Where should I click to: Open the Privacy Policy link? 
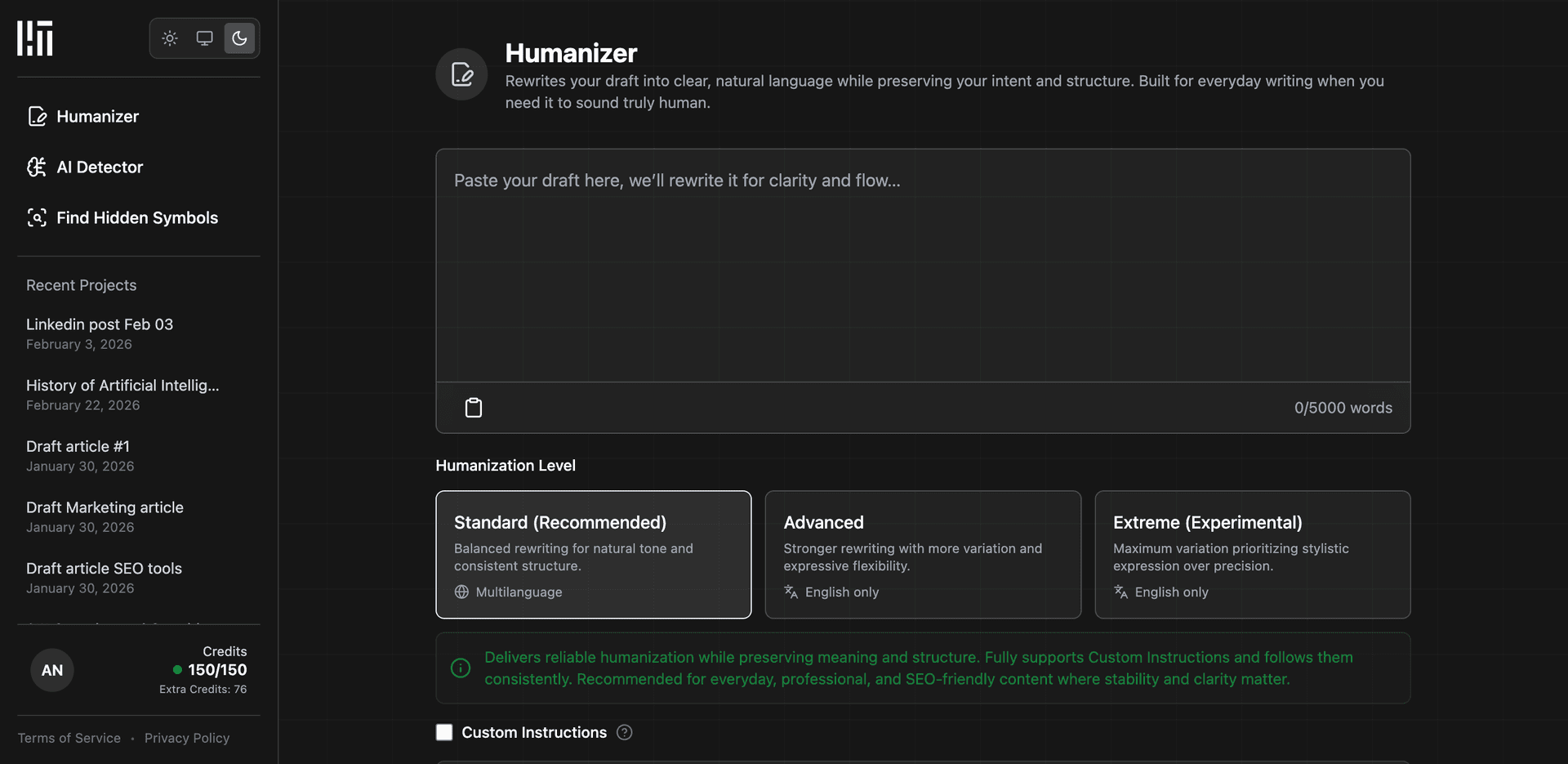(x=187, y=739)
